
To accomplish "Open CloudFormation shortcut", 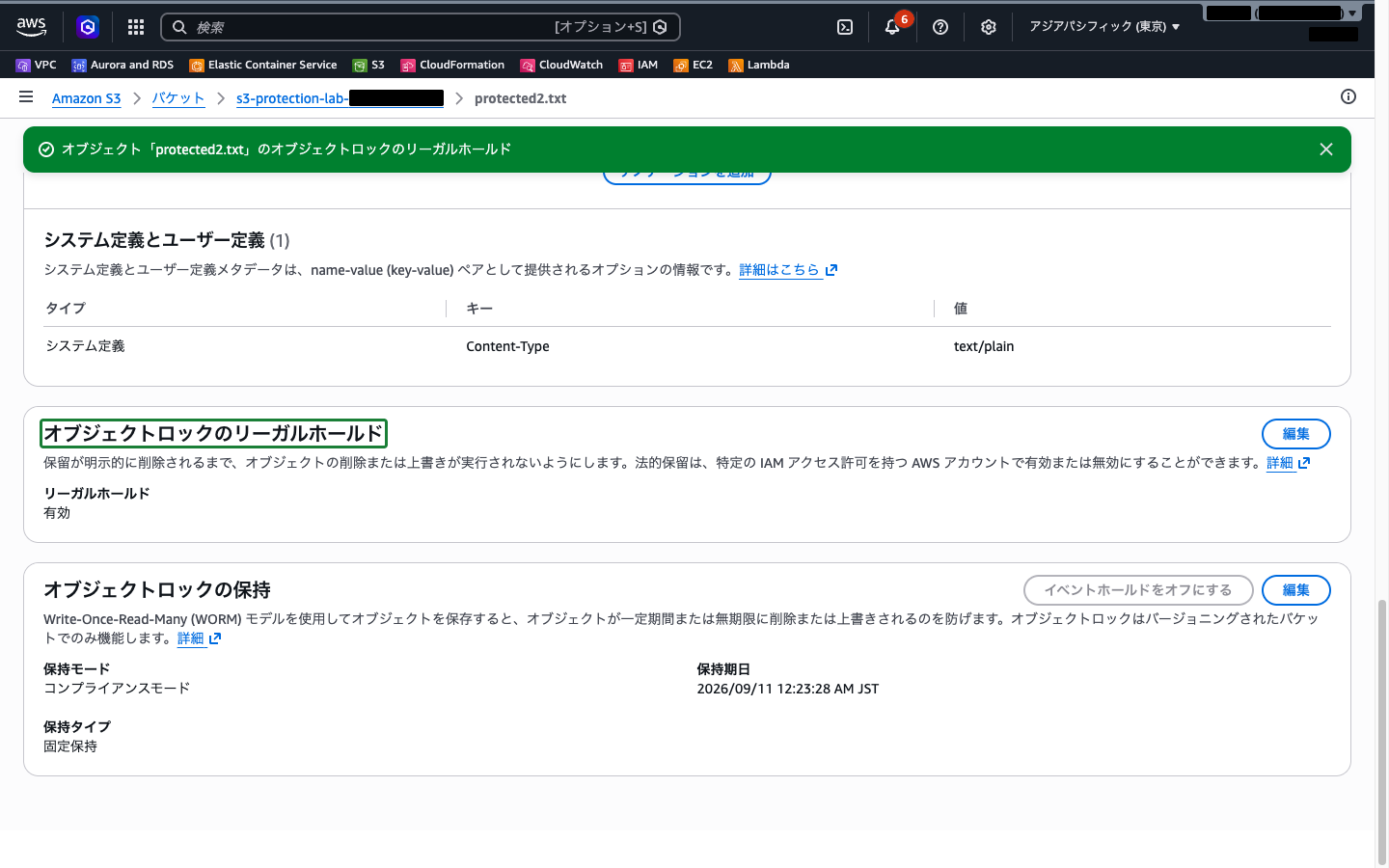I will coord(452,65).
